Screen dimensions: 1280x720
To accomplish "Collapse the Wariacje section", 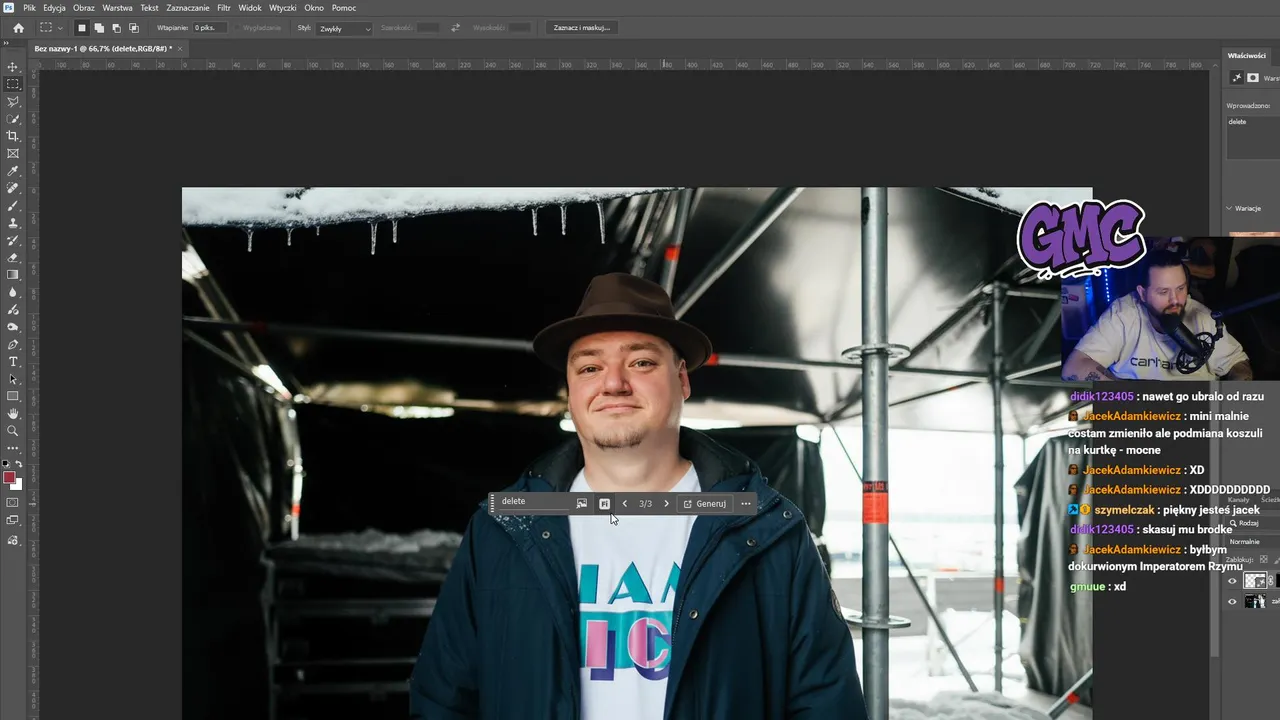I will point(1230,208).
